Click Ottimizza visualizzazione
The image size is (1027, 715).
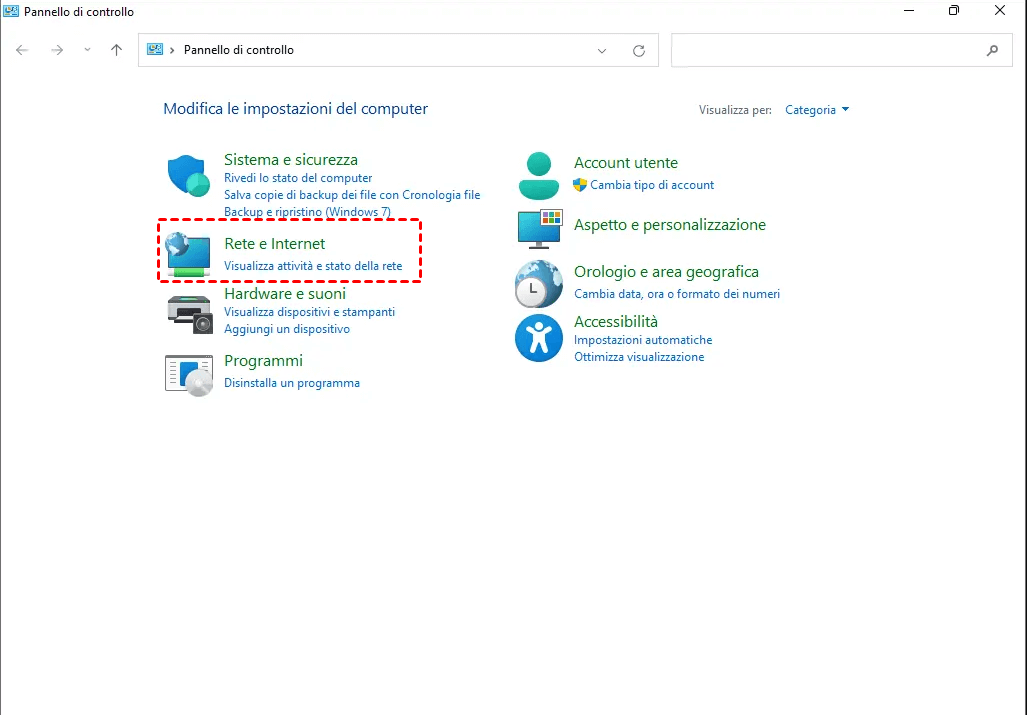[x=639, y=357]
